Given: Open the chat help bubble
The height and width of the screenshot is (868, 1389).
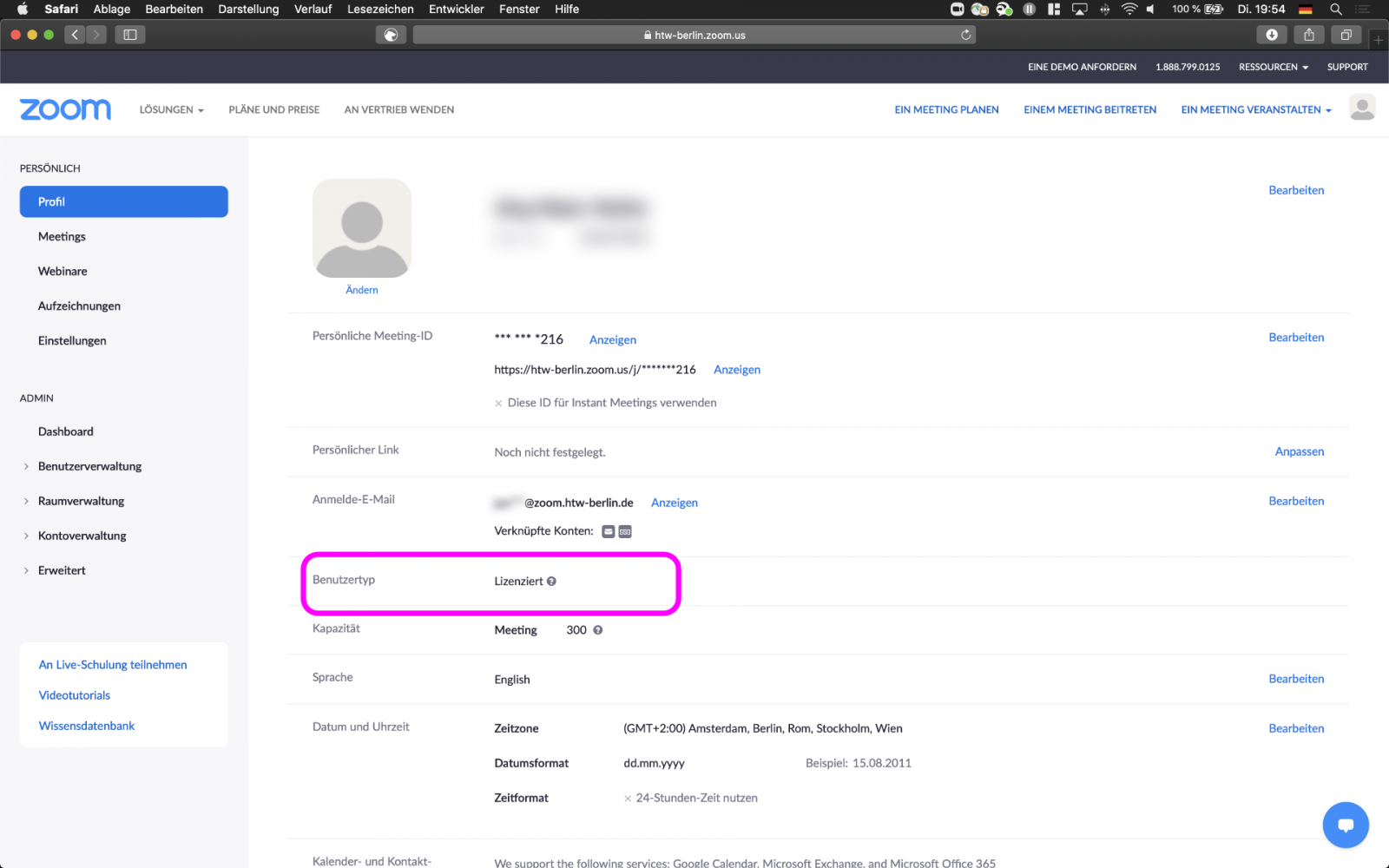Looking at the screenshot, I should point(1346,825).
